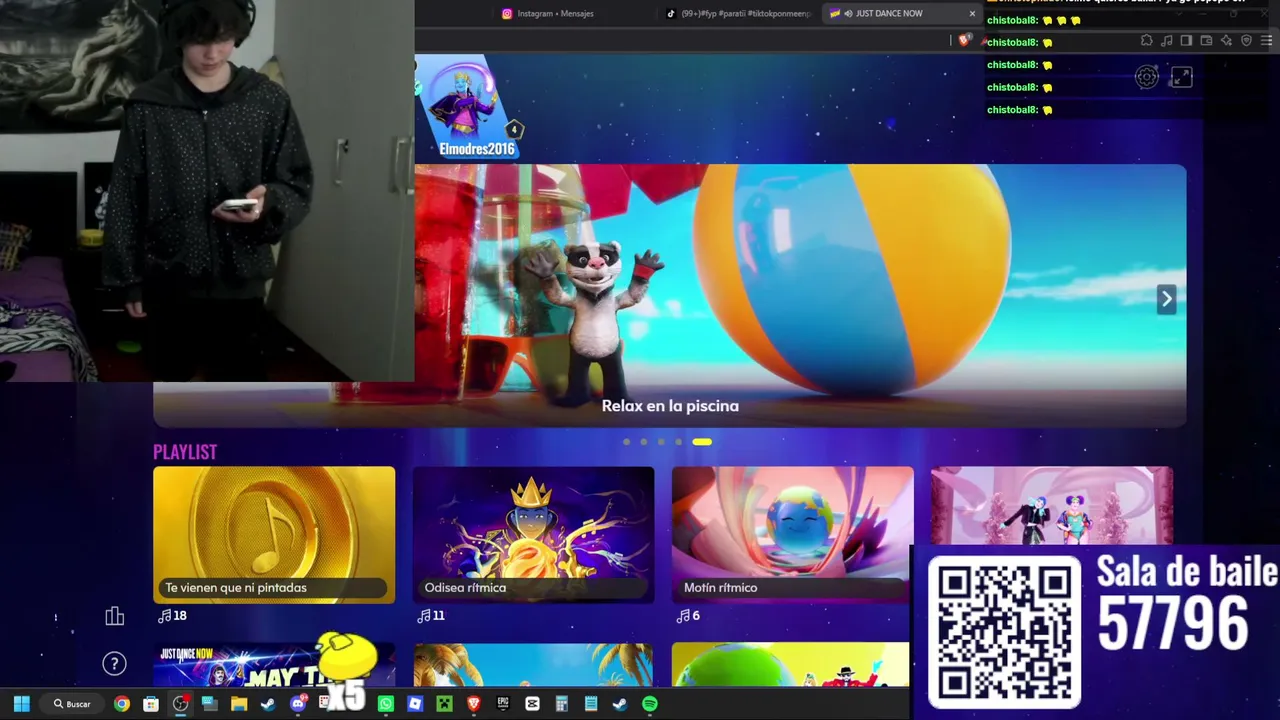Image resolution: width=1280 pixels, height=720 pixels.
Task: Click the Sala de baile QR code
Action: pos(1005,633)
